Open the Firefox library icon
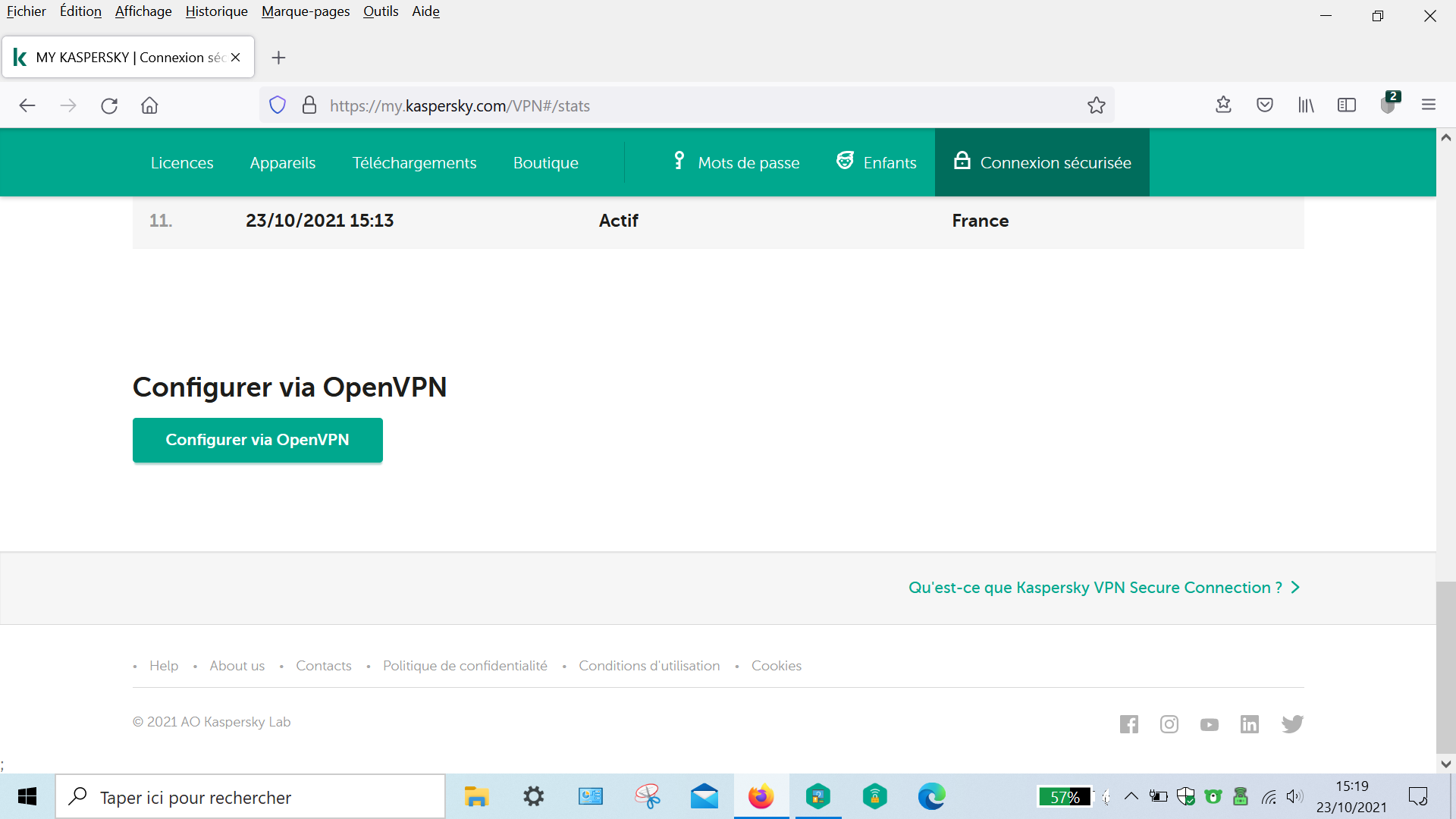 [x=1305, y=105]
